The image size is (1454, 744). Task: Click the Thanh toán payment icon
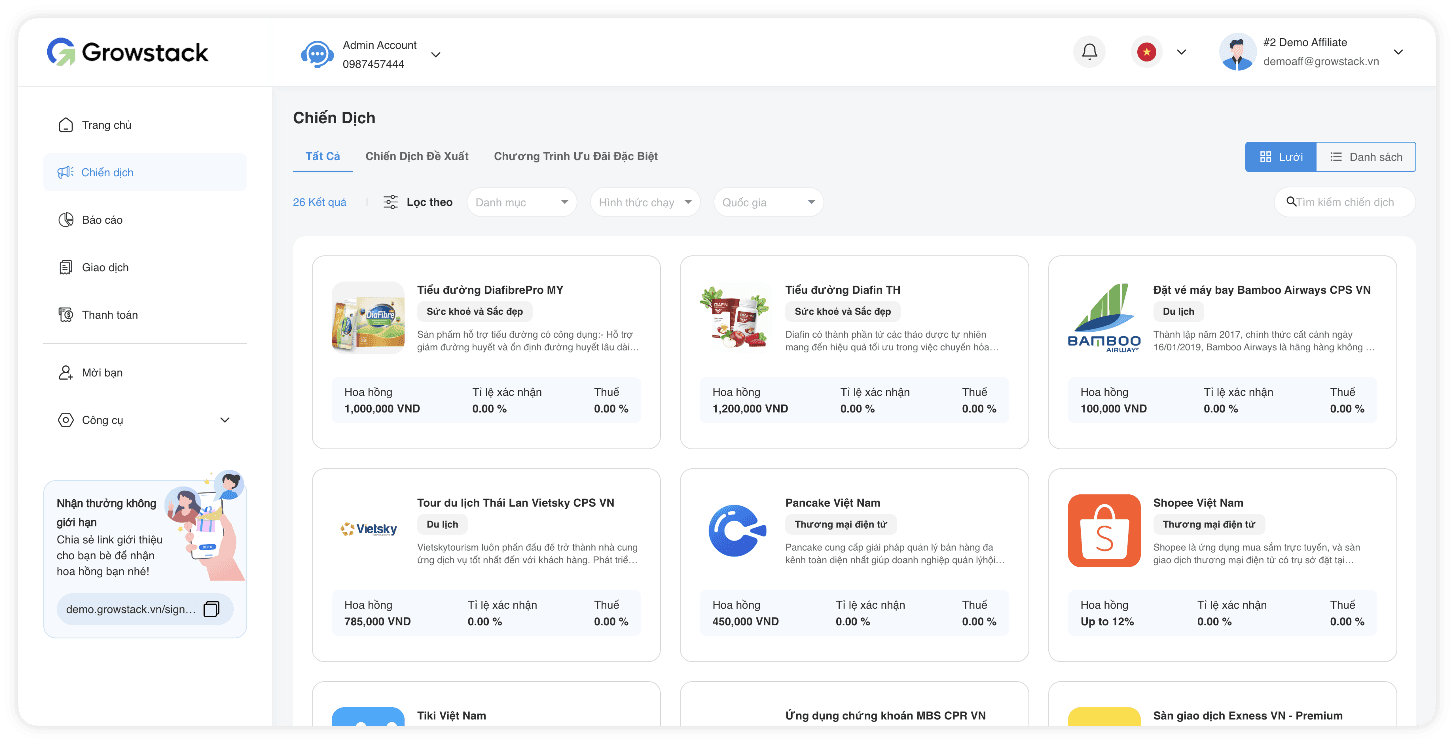[x=65, y=315]
